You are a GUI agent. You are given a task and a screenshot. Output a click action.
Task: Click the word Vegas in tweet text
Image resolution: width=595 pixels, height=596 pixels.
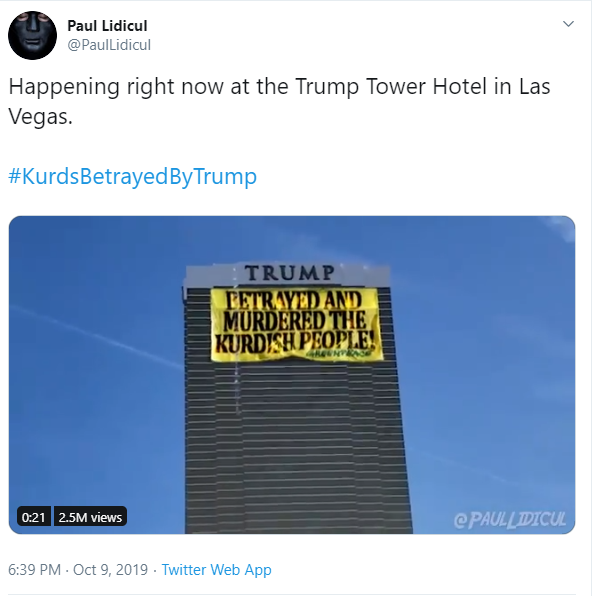(x=40, y=116)
